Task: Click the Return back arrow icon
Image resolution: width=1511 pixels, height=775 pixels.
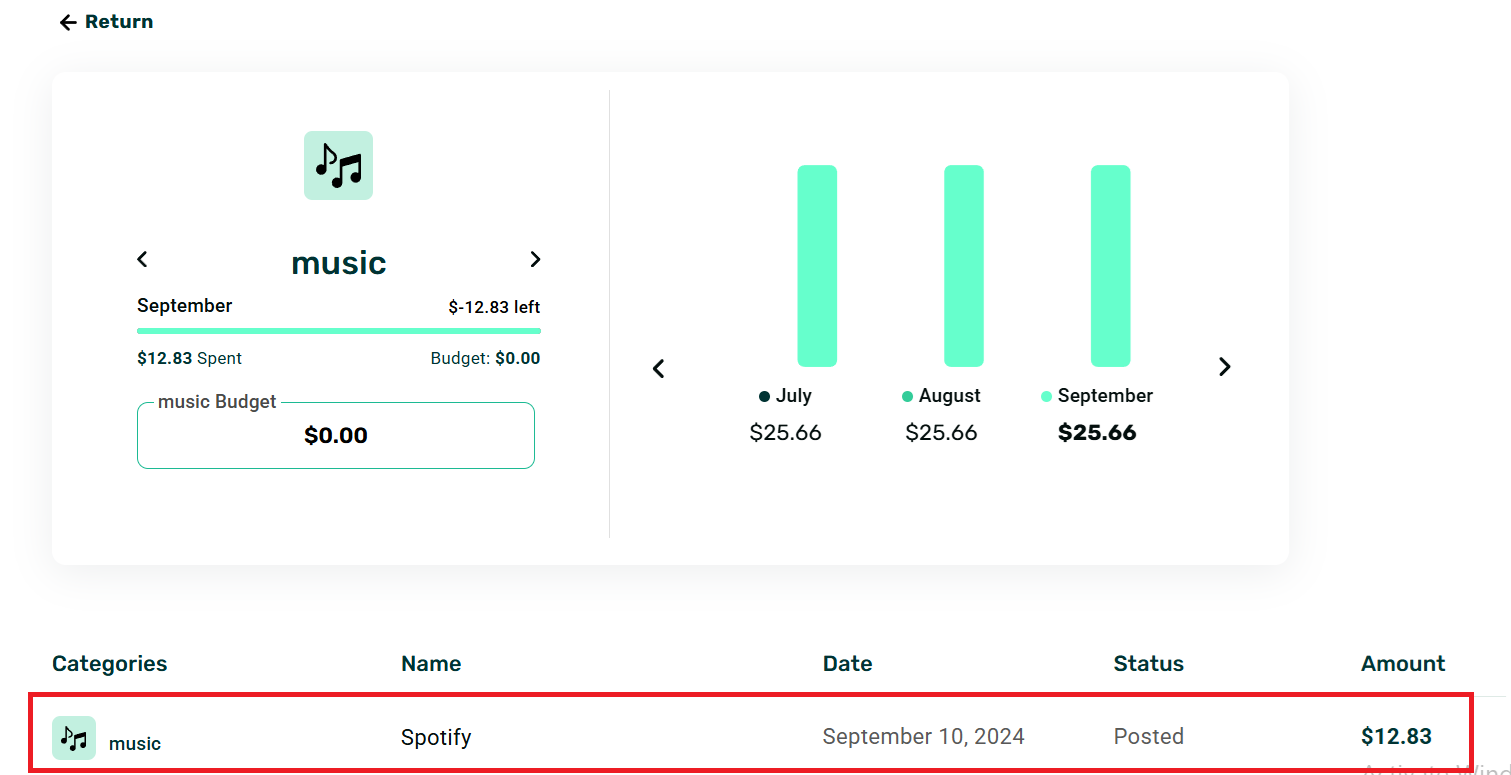Action: tap(68, 22)
